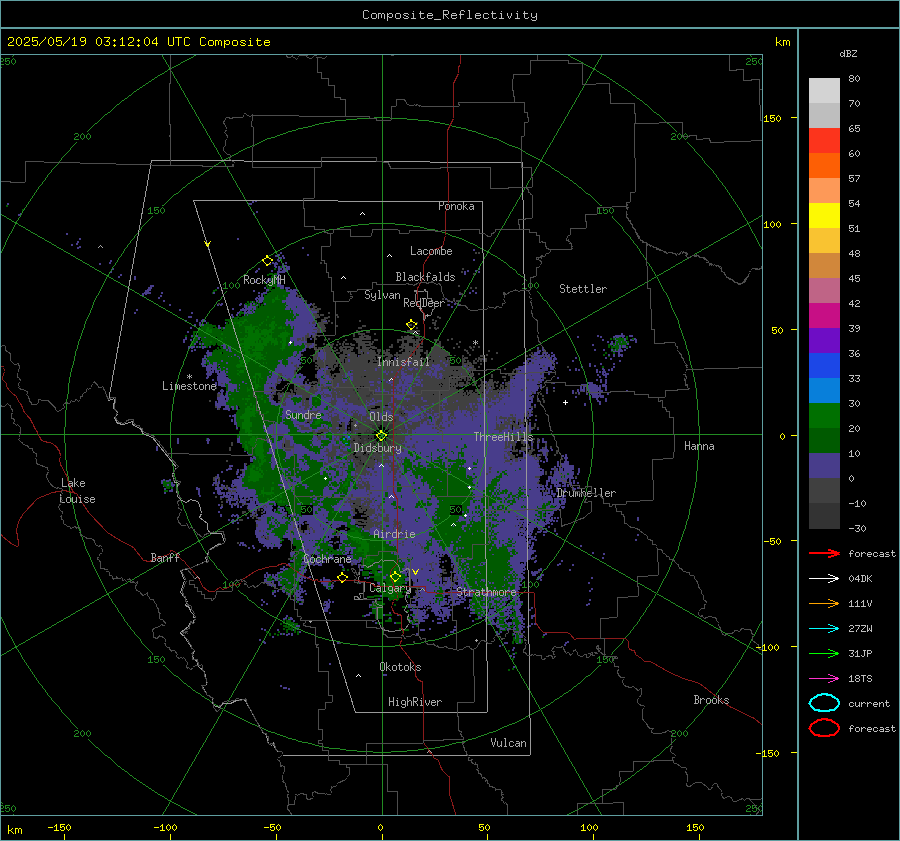Screen dimensions: 900x841
Task: Click the Strathmore city label
Action: tap(487, 592)
